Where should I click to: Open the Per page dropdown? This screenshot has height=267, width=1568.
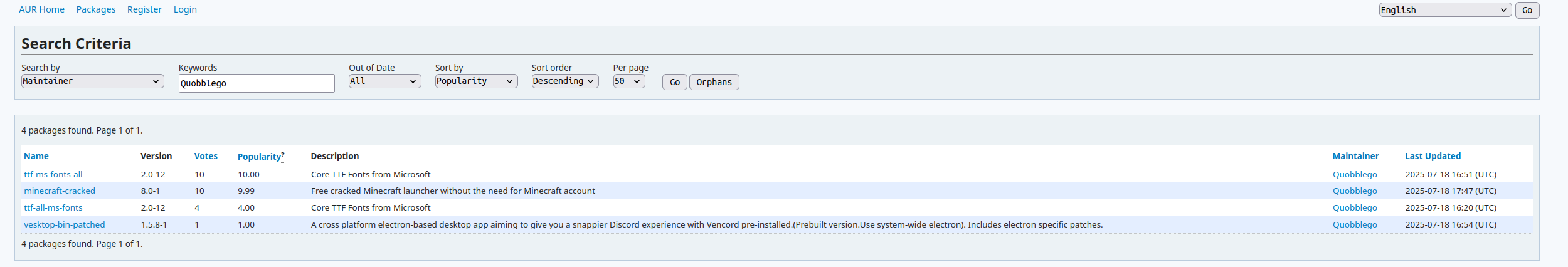(x=628, y=81)
